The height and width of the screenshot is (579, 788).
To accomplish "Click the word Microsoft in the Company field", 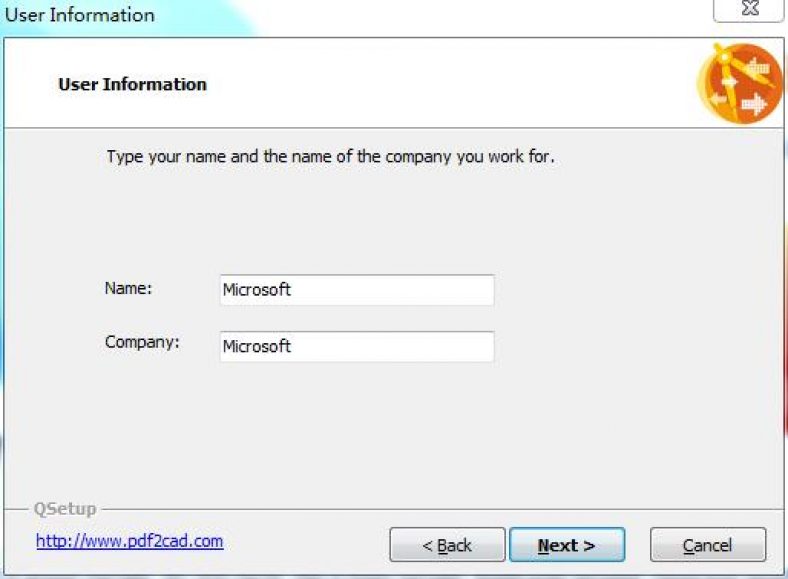I will [257, 346].
